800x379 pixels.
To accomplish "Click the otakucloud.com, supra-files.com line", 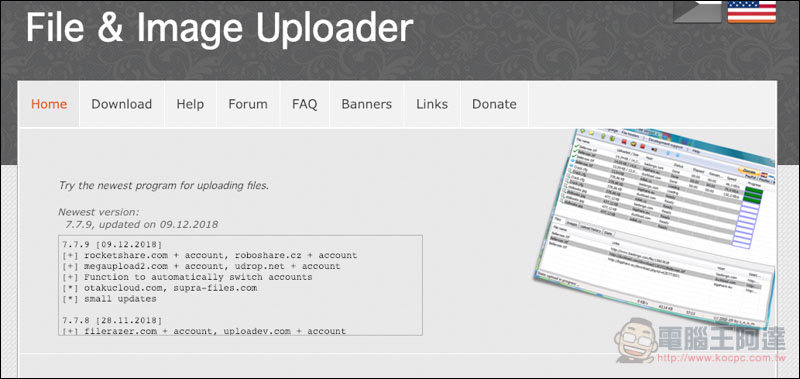I will (160, 288).
